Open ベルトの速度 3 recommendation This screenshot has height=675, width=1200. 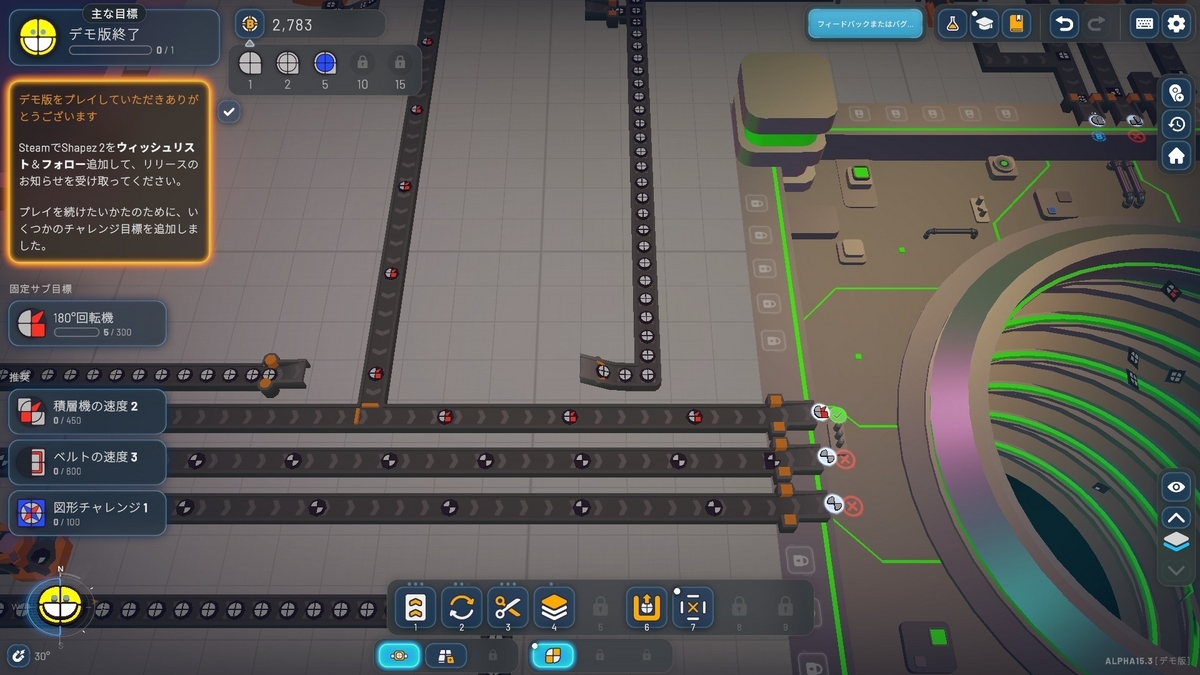[x=88, y=462]
